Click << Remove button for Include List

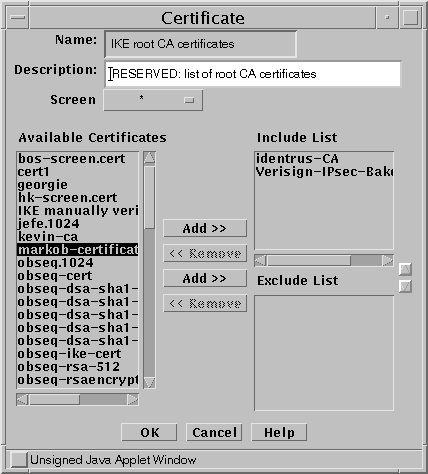click(205, 253)
